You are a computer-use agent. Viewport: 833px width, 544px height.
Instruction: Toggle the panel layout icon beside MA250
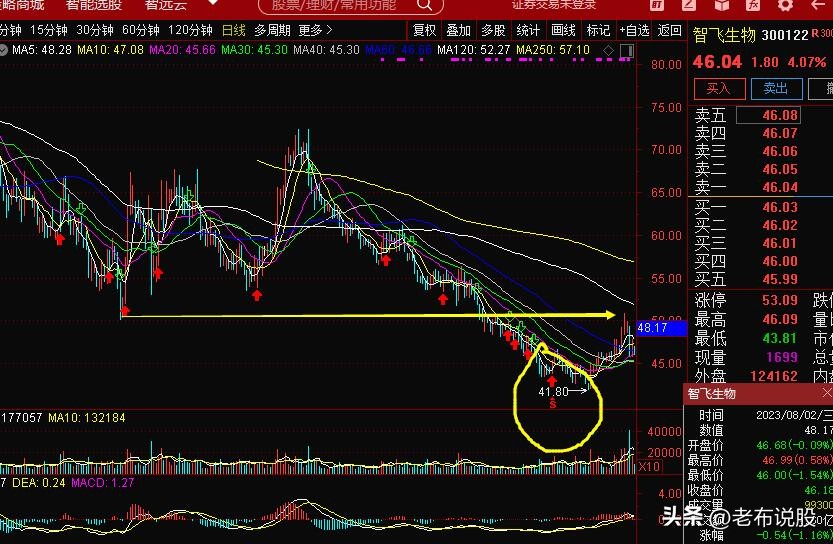point(627,50)
